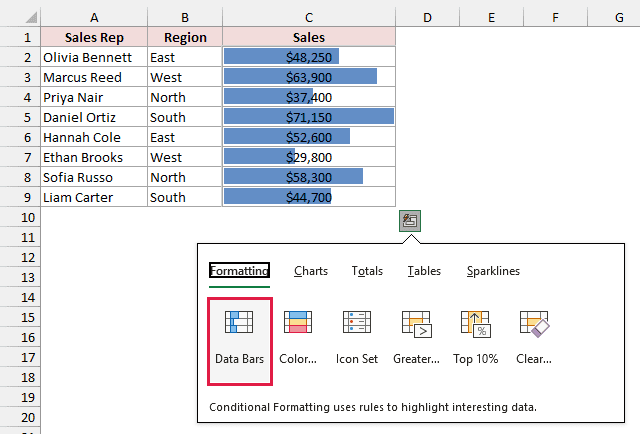This screenshot has width=640, height=434.
Task: Select column D header
Action: tap(427, 18)
